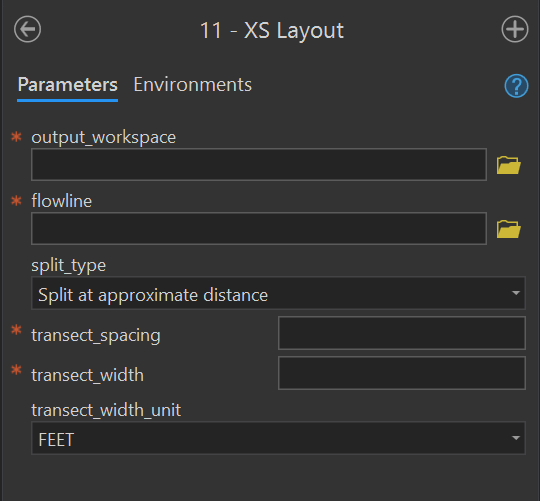Switch to the Environments tab
540x501 pixels.
click(x=193, y=85)
